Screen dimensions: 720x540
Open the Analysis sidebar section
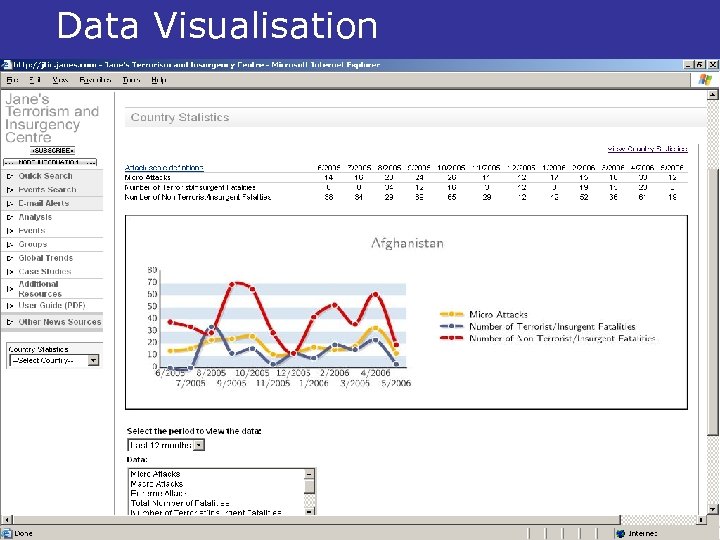click(x=35, y=217)
